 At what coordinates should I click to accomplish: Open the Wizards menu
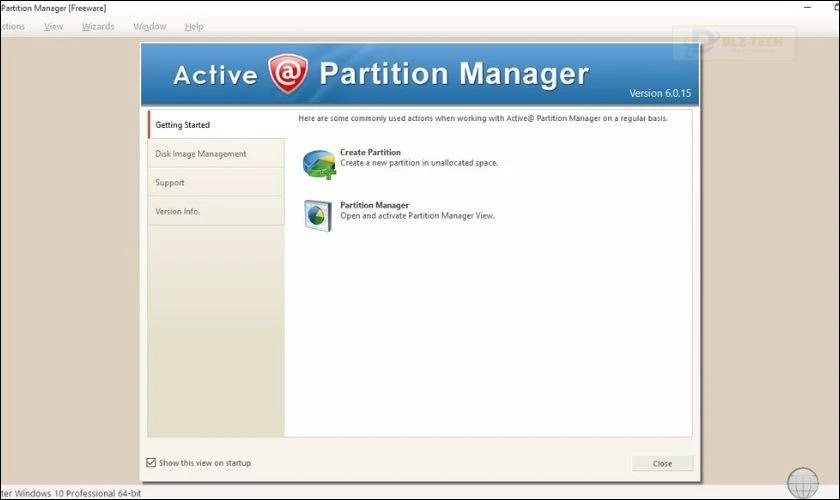[98, 26]
